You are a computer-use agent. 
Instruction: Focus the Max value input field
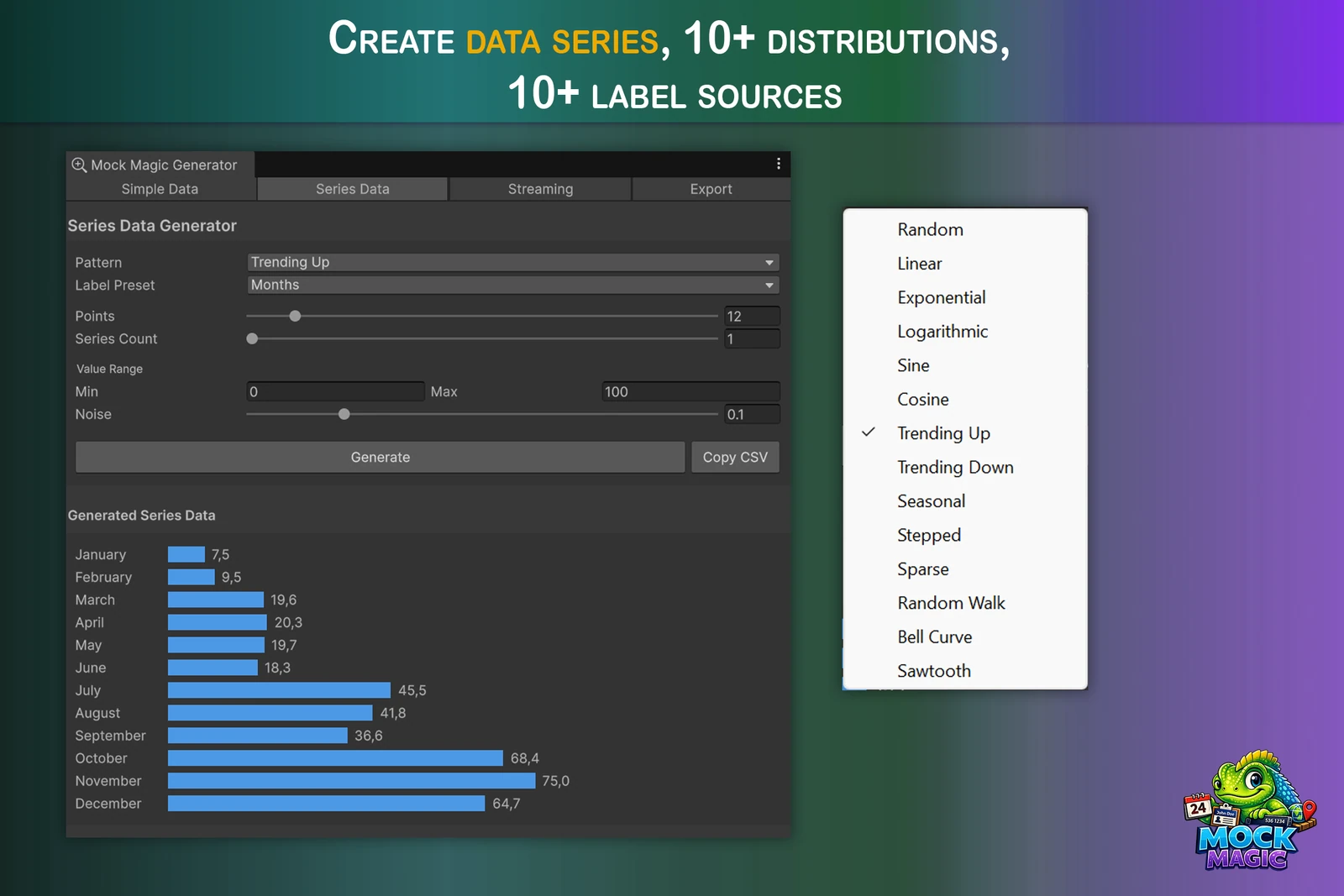pos(690,391)
